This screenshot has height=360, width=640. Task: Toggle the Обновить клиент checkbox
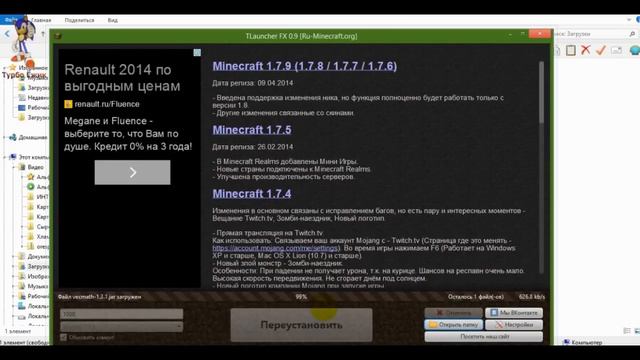[64, 338]
